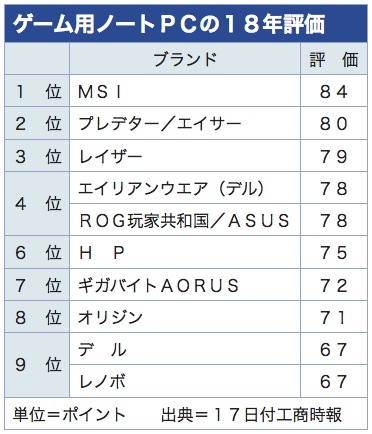Select the レイザー brand cell
The height and width of the screenshot is (434, 372).
pyautogui.click(x=185, y=156)
